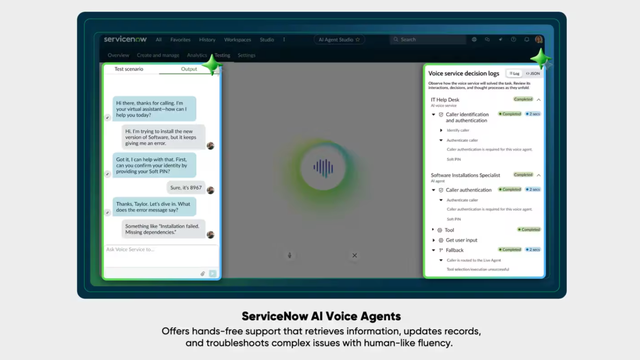This screenshot has width=640, height=360.
Task: Click the Caller identification shield icon
Action: (441, 115)
